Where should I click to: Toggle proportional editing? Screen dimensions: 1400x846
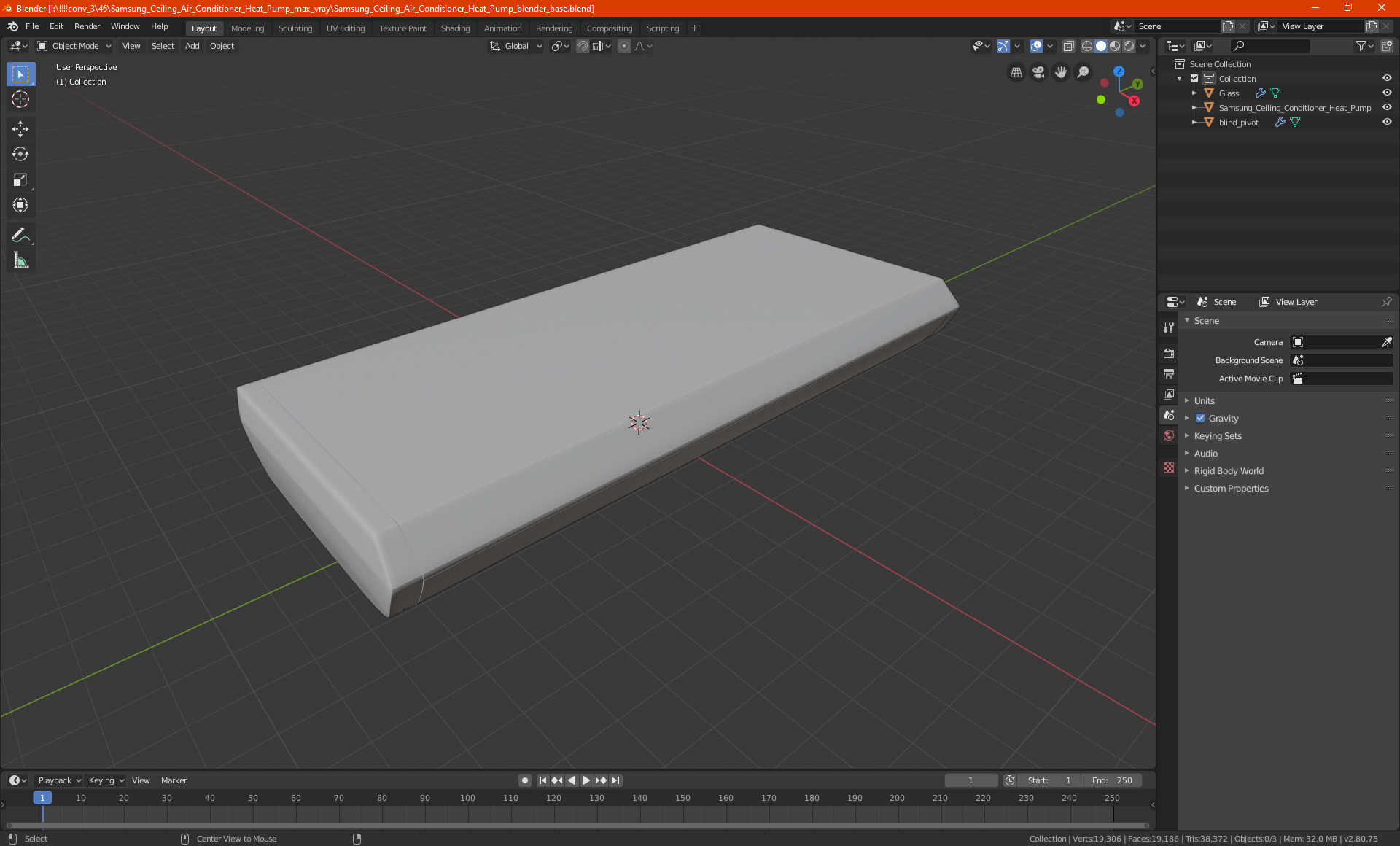[x=624, y=46]
